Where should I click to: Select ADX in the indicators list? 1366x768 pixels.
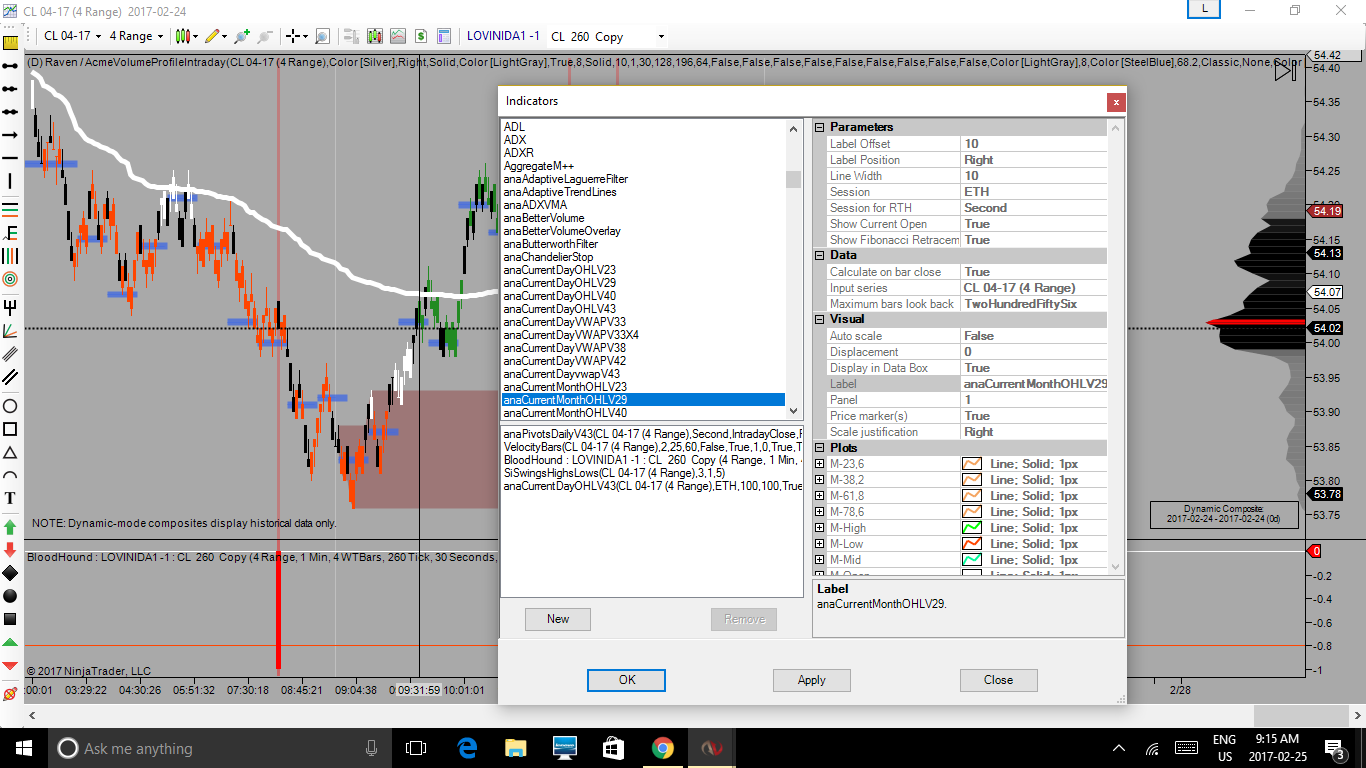tap(643, 140)
